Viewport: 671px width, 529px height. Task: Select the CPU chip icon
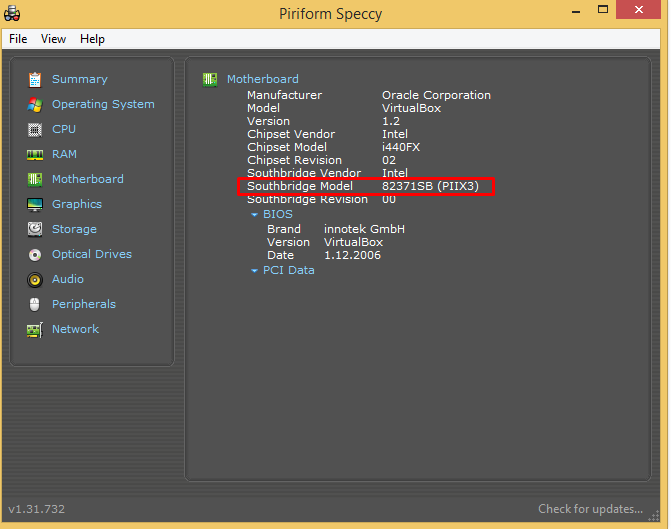(x=35, y=129)
